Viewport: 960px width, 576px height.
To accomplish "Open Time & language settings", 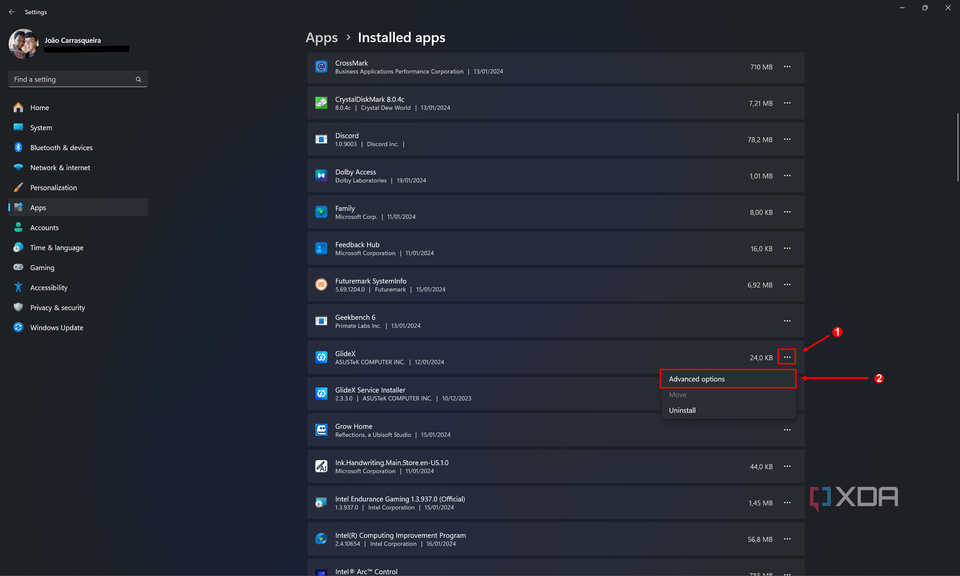I will tap(78, 247).
